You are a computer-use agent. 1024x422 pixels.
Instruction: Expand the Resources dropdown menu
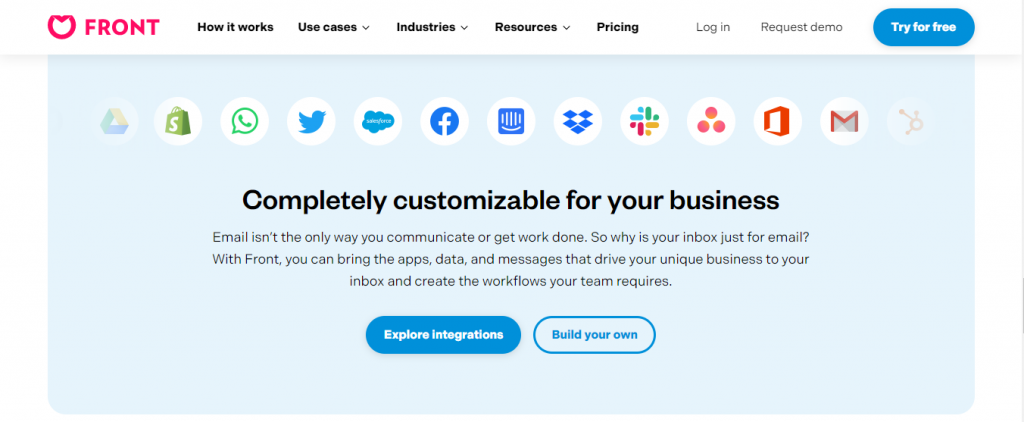point(532,27)
